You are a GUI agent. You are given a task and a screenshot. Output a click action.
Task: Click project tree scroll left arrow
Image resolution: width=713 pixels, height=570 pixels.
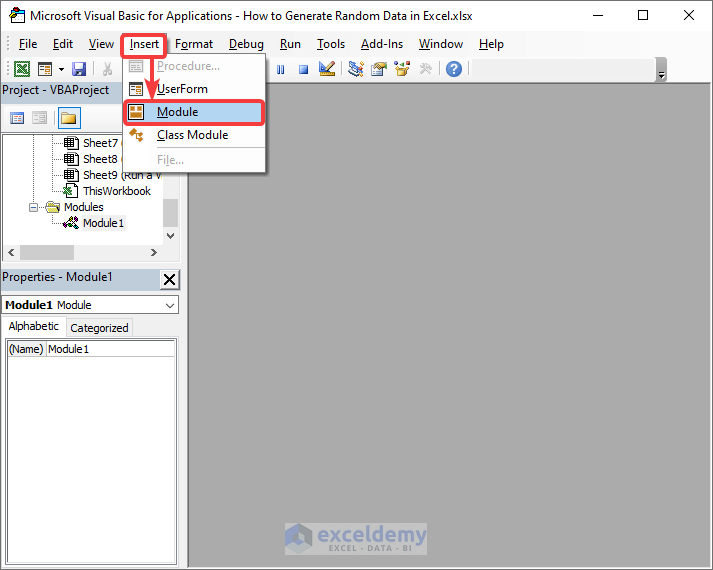pos(11,252)
